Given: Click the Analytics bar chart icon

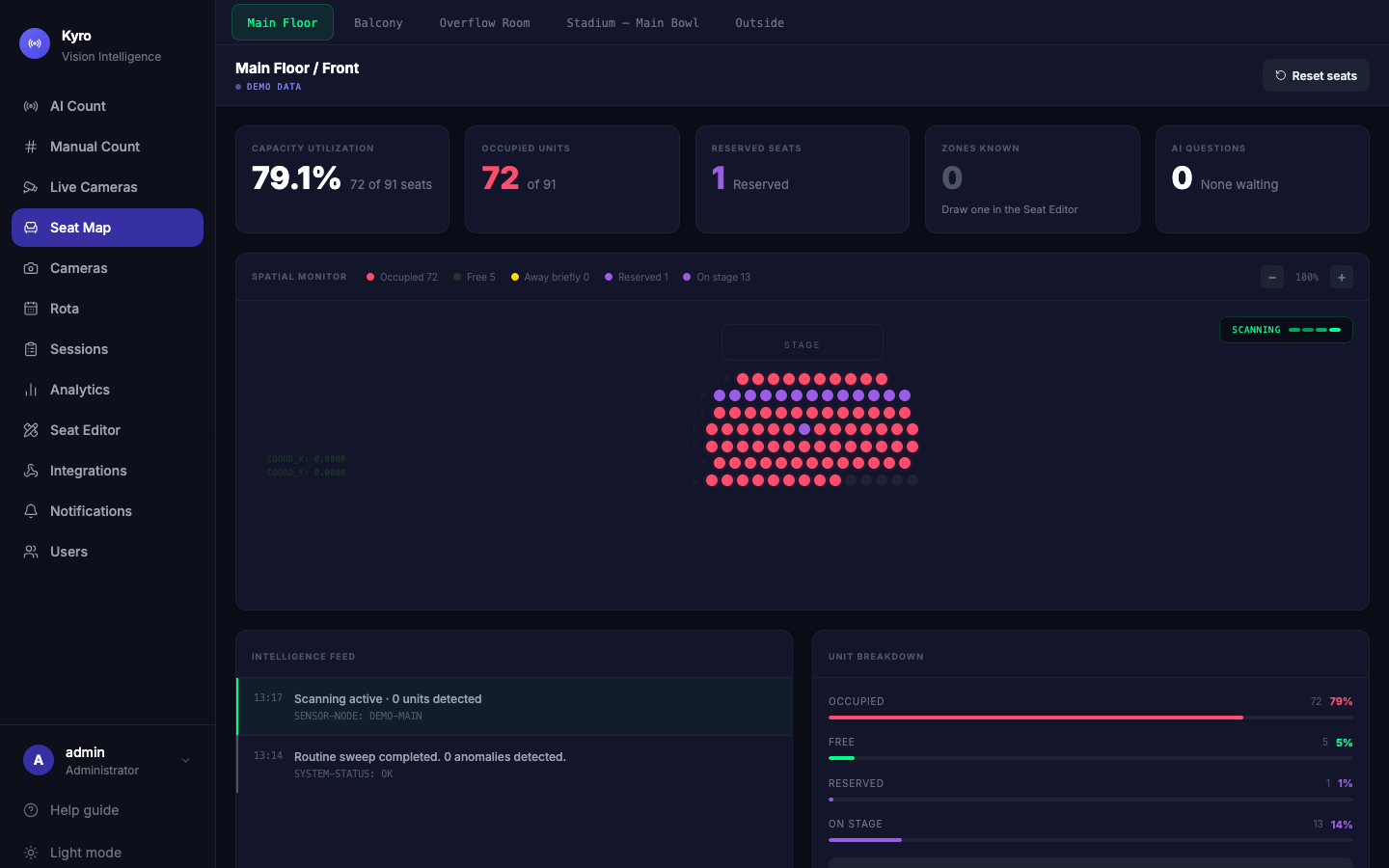Looking at the screenshot, I should [x=31, y=390].
